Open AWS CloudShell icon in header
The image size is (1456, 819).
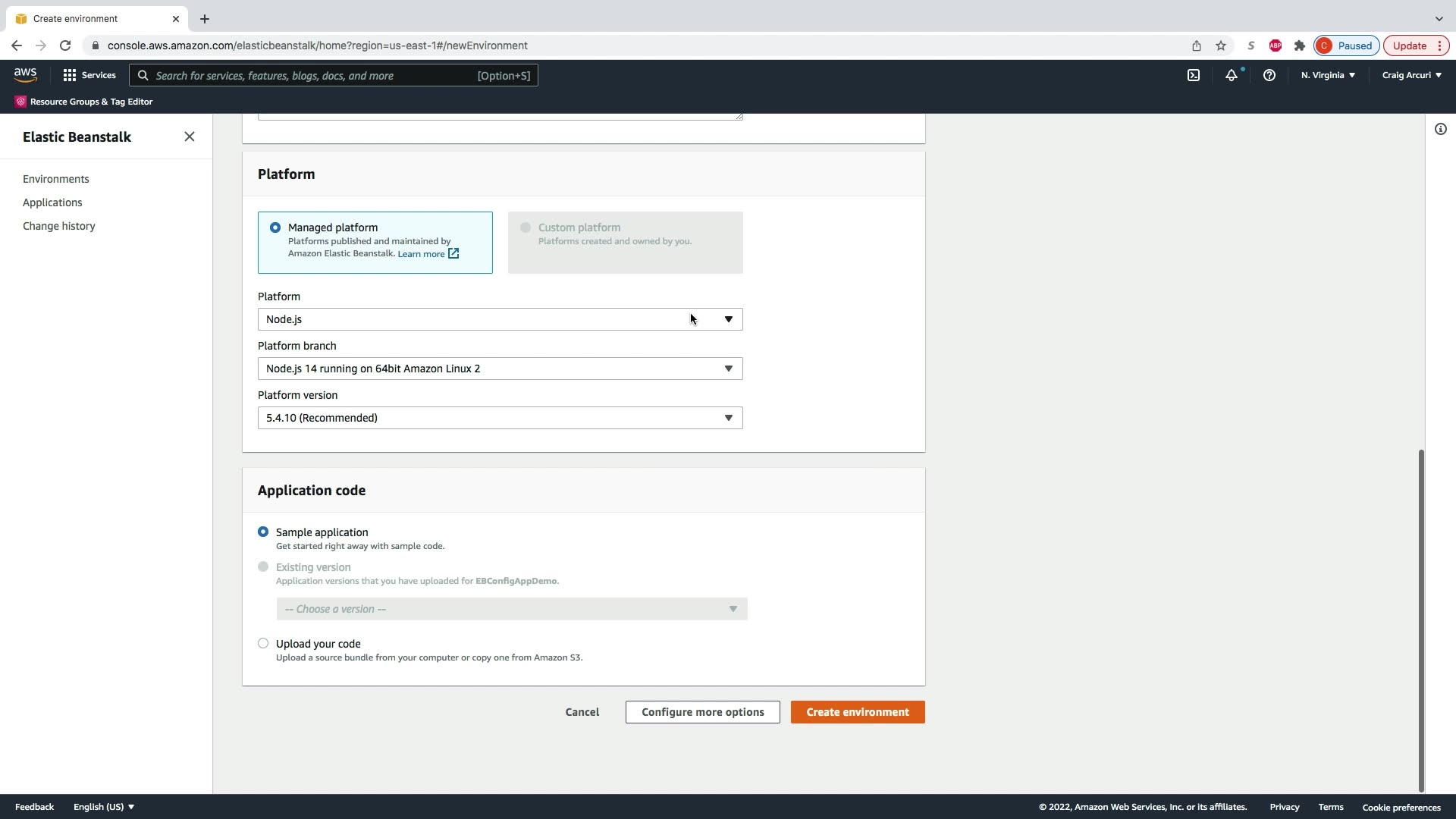1194,75
